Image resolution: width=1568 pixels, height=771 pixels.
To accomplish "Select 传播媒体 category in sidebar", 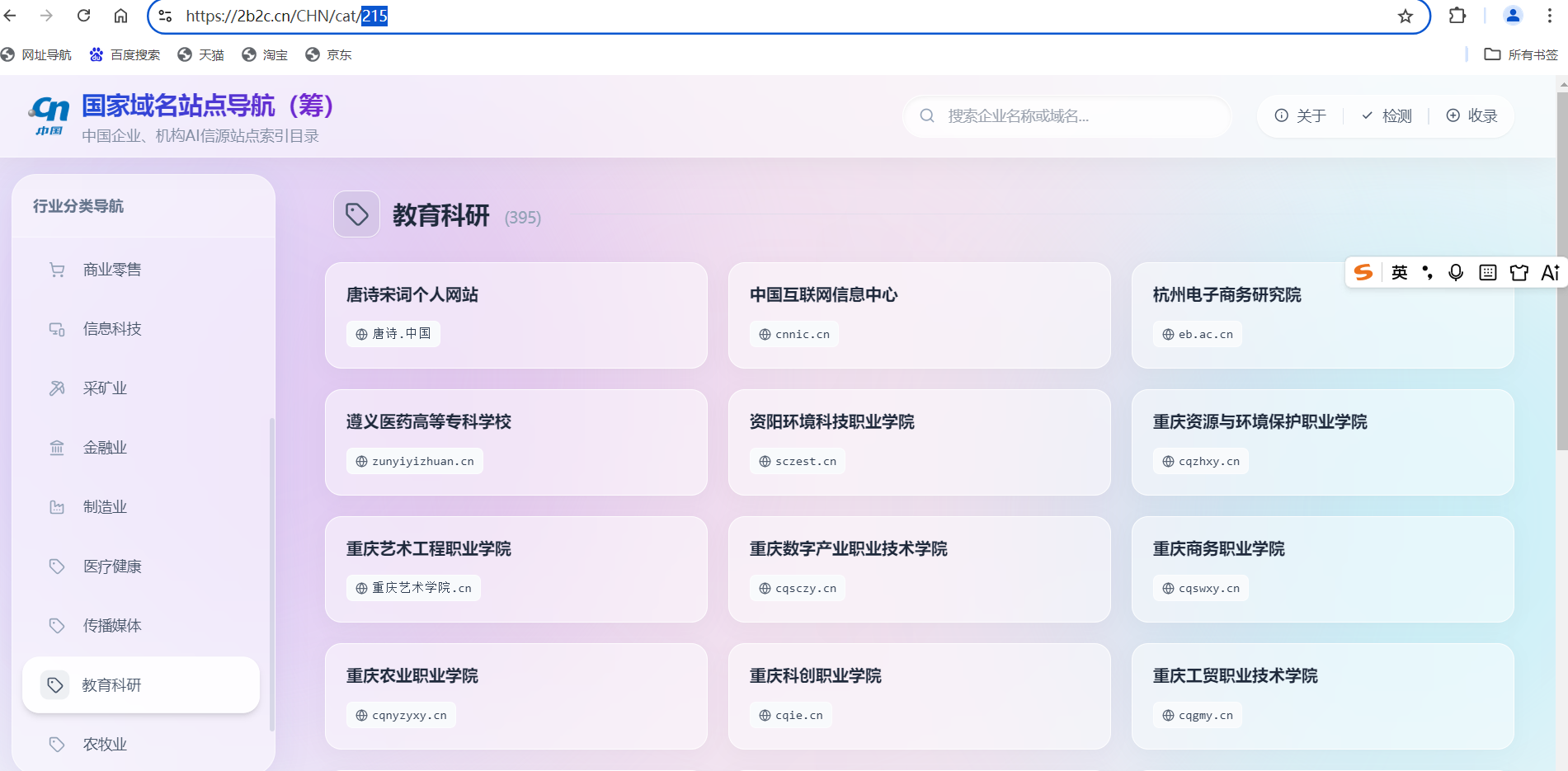I will (x=141, y=626).
